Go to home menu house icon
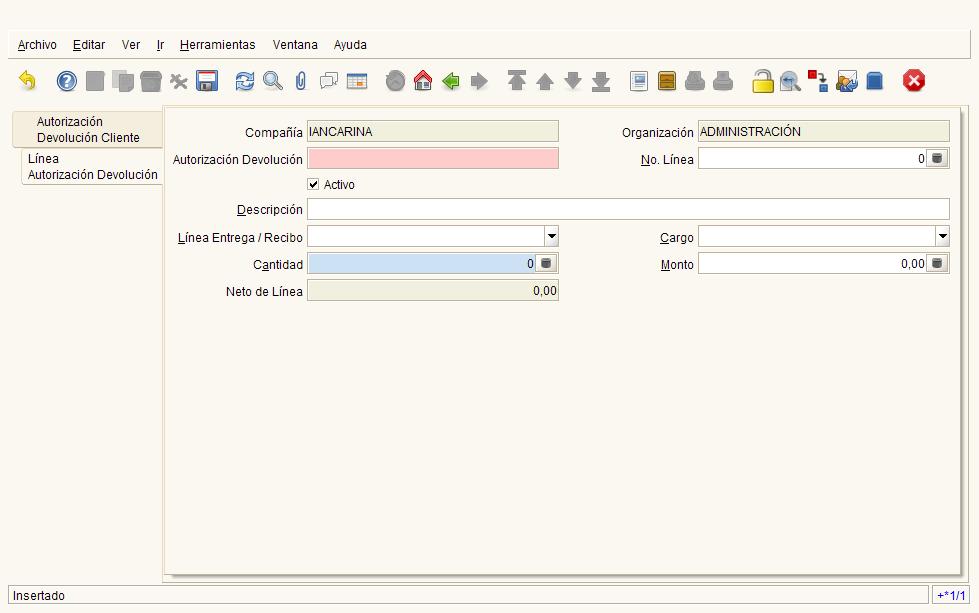Screen dimensions: 979x613 click(423, 81)
